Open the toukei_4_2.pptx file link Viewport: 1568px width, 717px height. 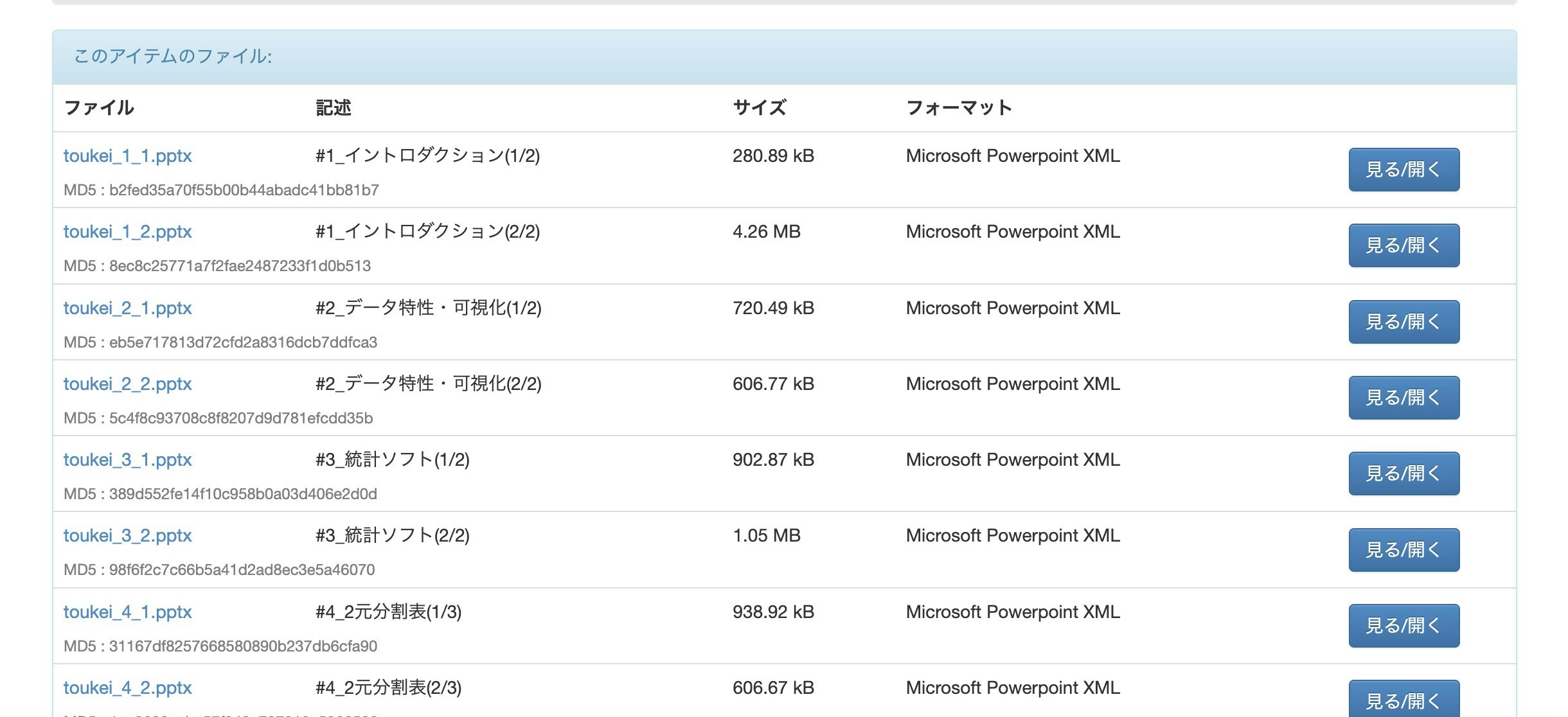pos(127,687)
